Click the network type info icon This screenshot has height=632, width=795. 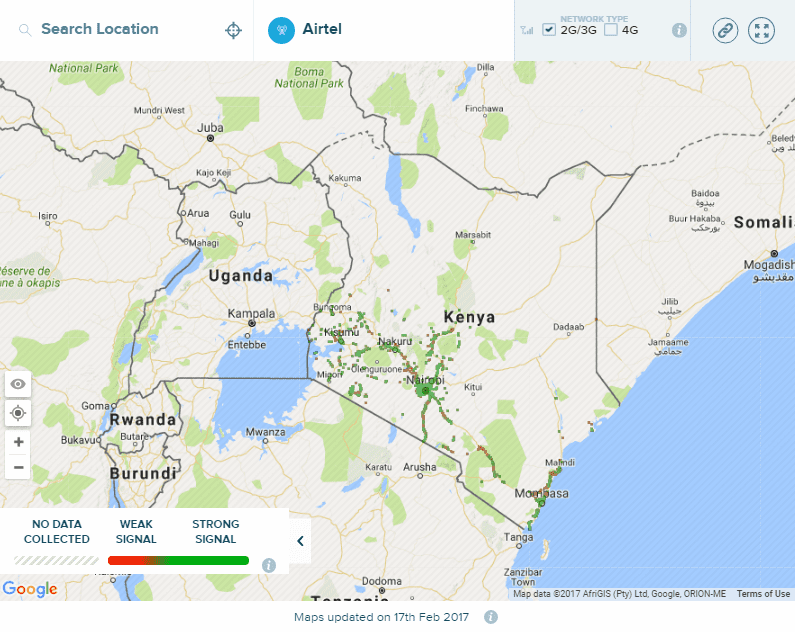click(x=679, y=30)
